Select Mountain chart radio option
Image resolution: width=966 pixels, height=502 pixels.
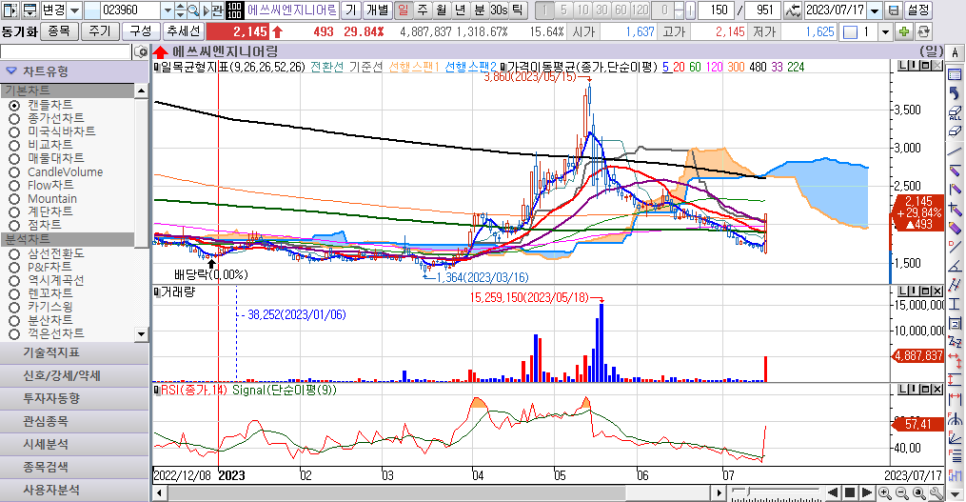click(14, 199)
